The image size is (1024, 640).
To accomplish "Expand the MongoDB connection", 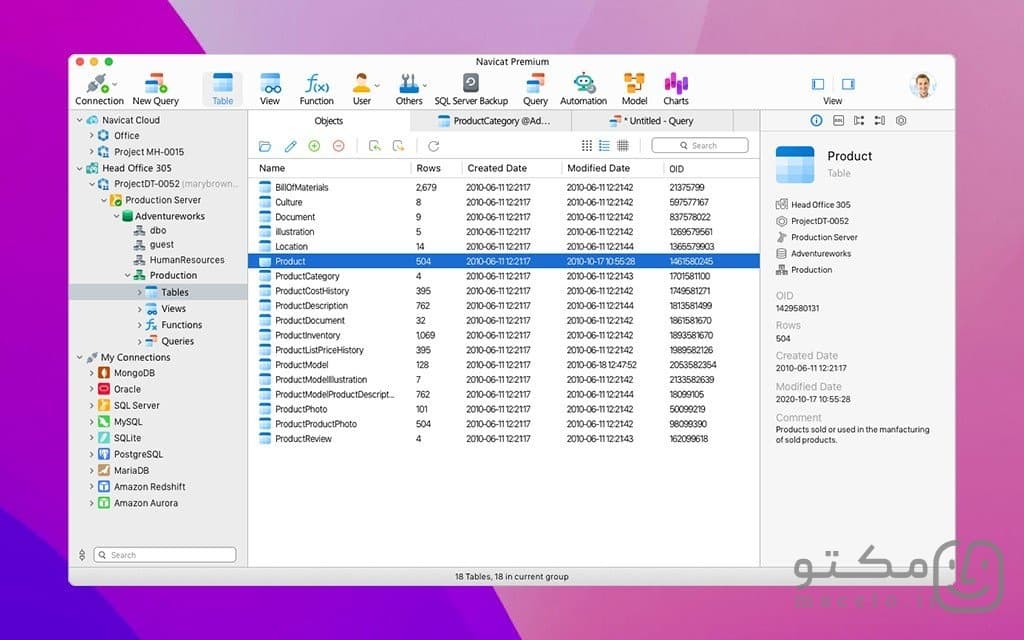I will (91, 373).
